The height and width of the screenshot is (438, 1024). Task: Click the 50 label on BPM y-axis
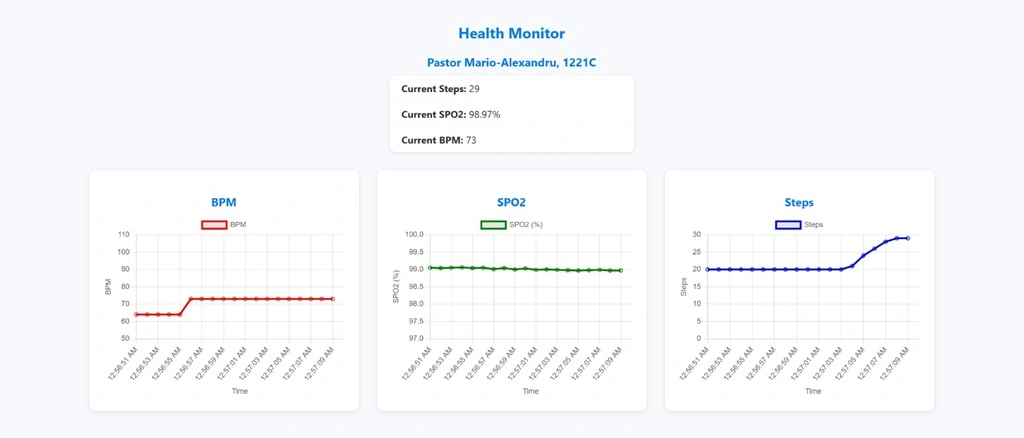[x=125, y=339]
